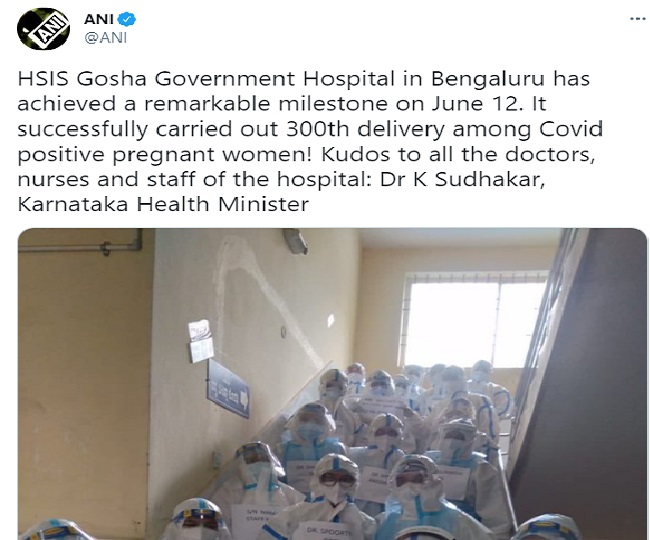
Task: Click the pipe on the upper left wall
Action: point(81,245)
